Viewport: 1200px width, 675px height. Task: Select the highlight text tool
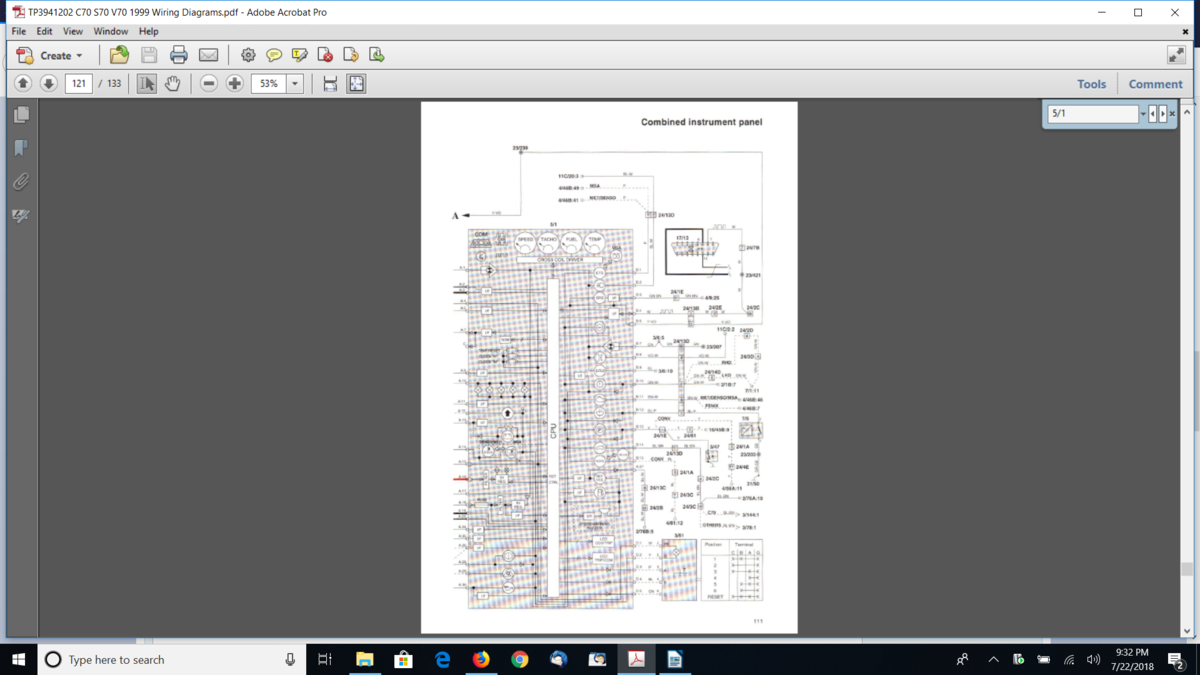click(299, 55)
